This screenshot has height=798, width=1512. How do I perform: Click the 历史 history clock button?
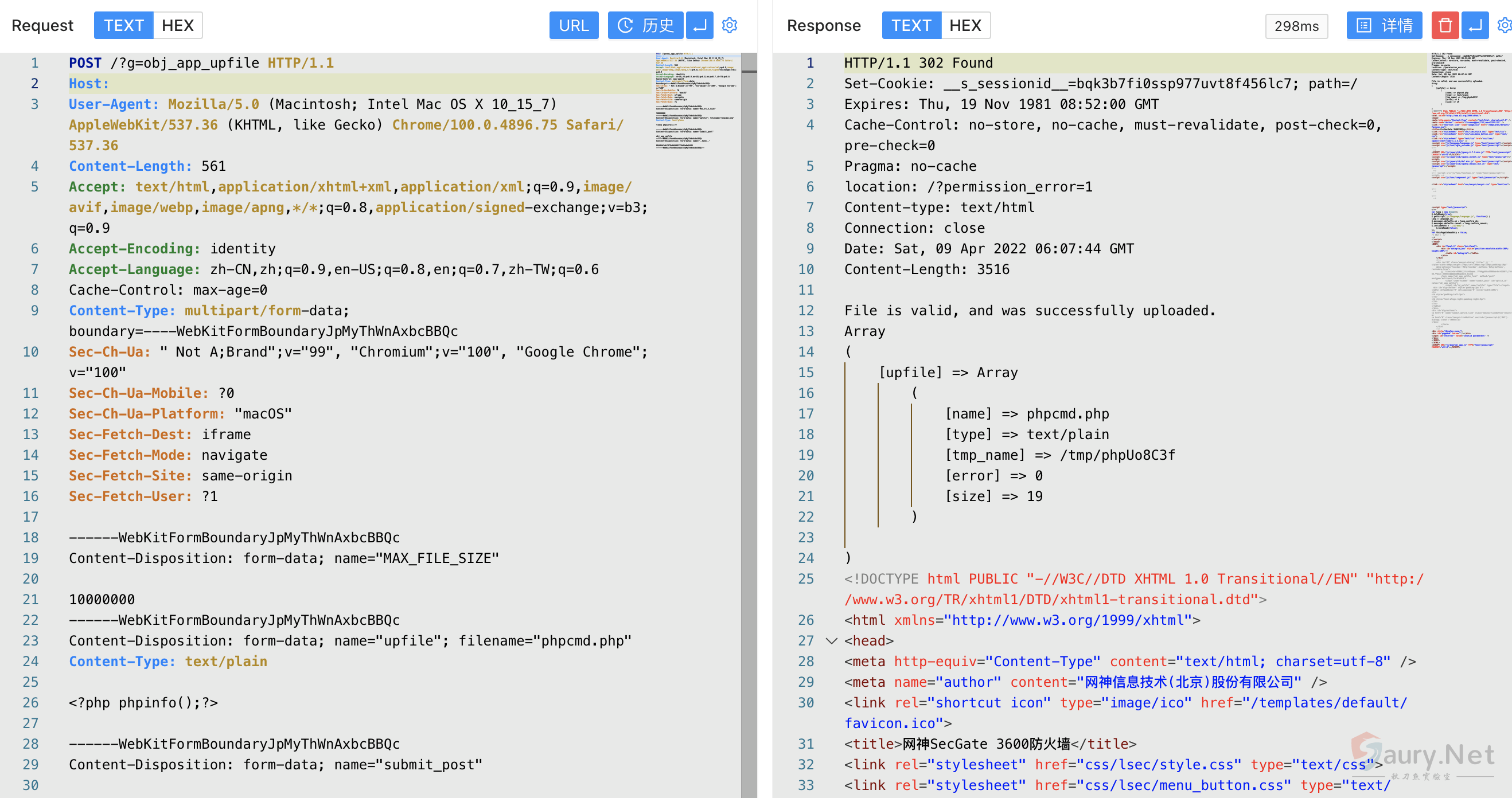(x=645, y=25)
